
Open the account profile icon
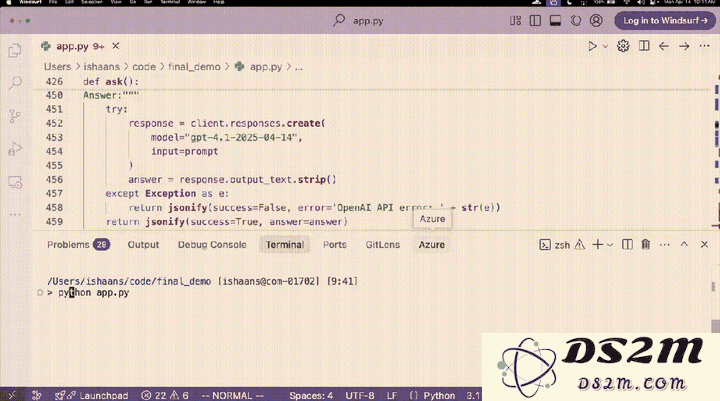596,21
